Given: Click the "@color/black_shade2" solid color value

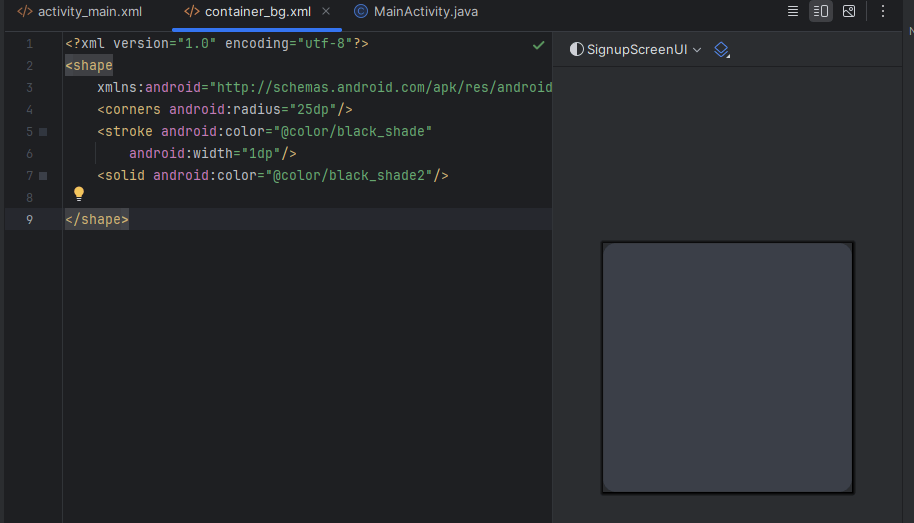Looking at the screenshot, I should click(x=349, y=175).
